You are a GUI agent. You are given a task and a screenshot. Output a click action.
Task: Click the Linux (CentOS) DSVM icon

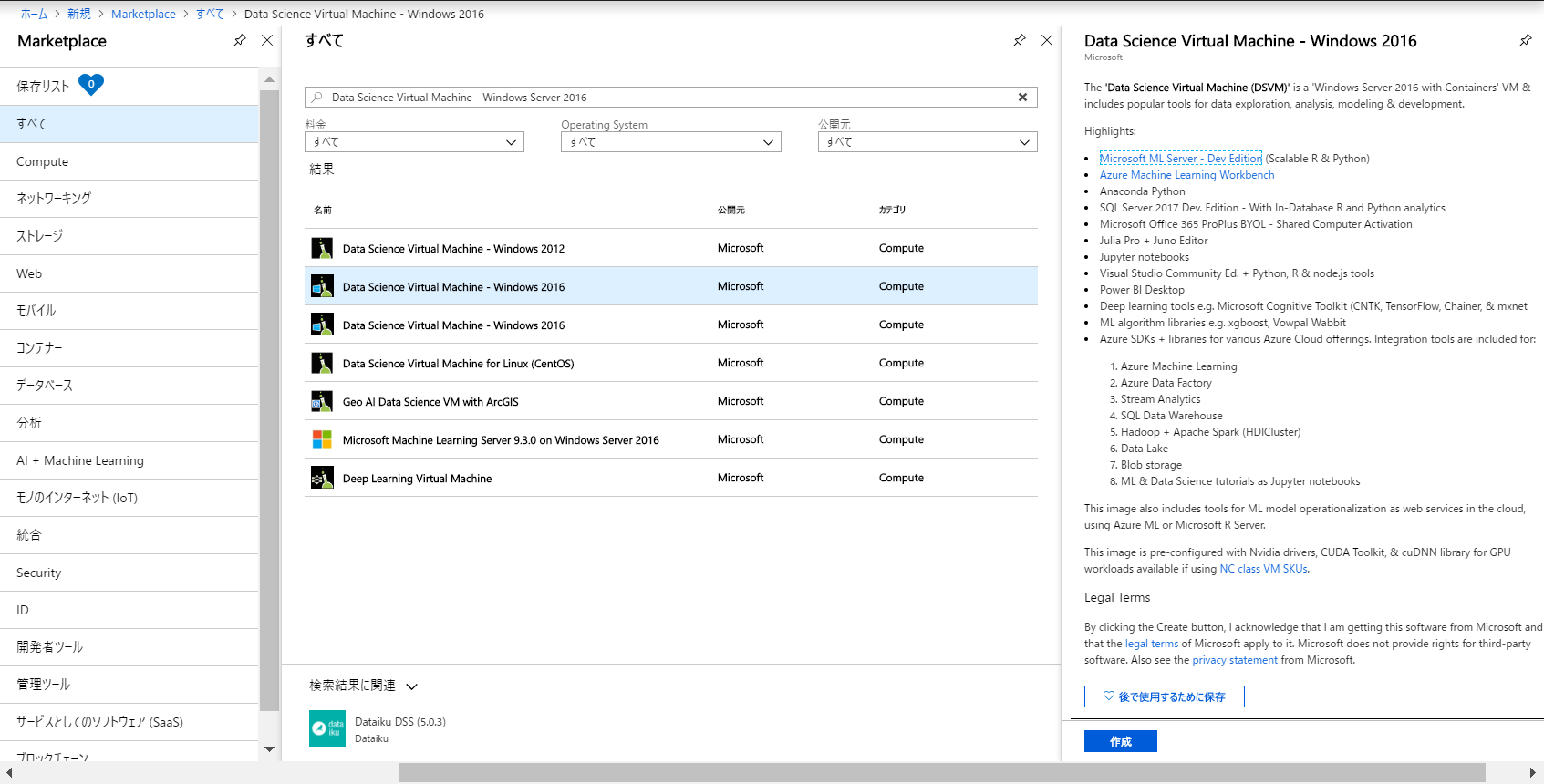[322, 363]
